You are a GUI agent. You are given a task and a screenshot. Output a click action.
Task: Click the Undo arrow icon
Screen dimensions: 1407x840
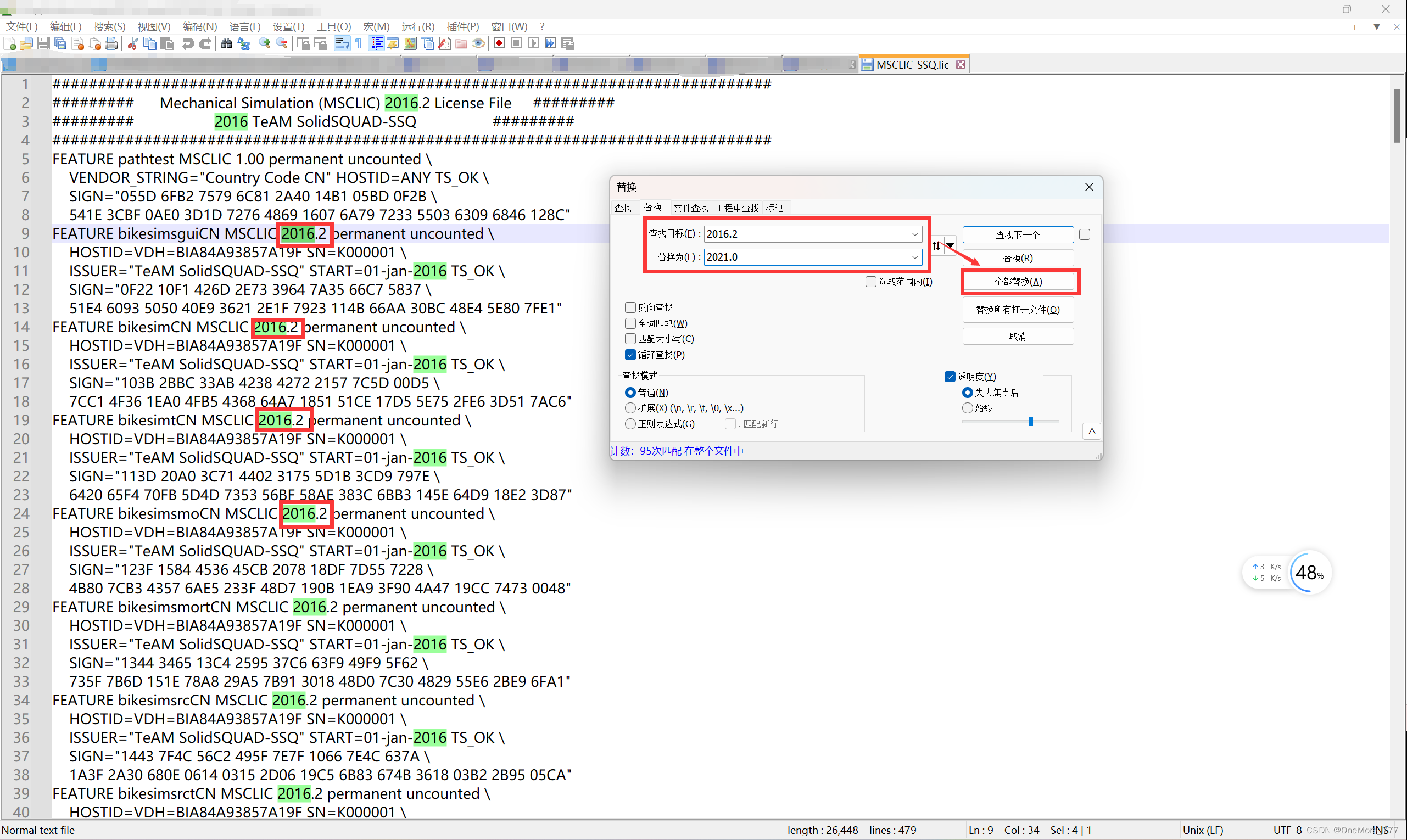pyautogui.click(x=187, y=43)
